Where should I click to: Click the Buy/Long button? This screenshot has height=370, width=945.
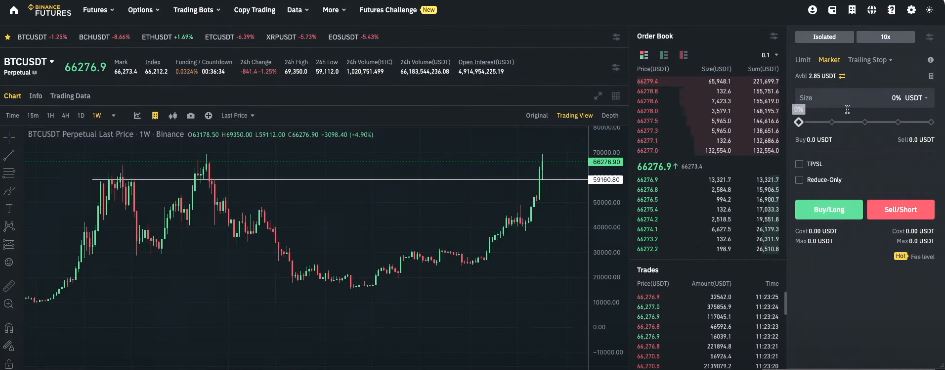[829, 210]
